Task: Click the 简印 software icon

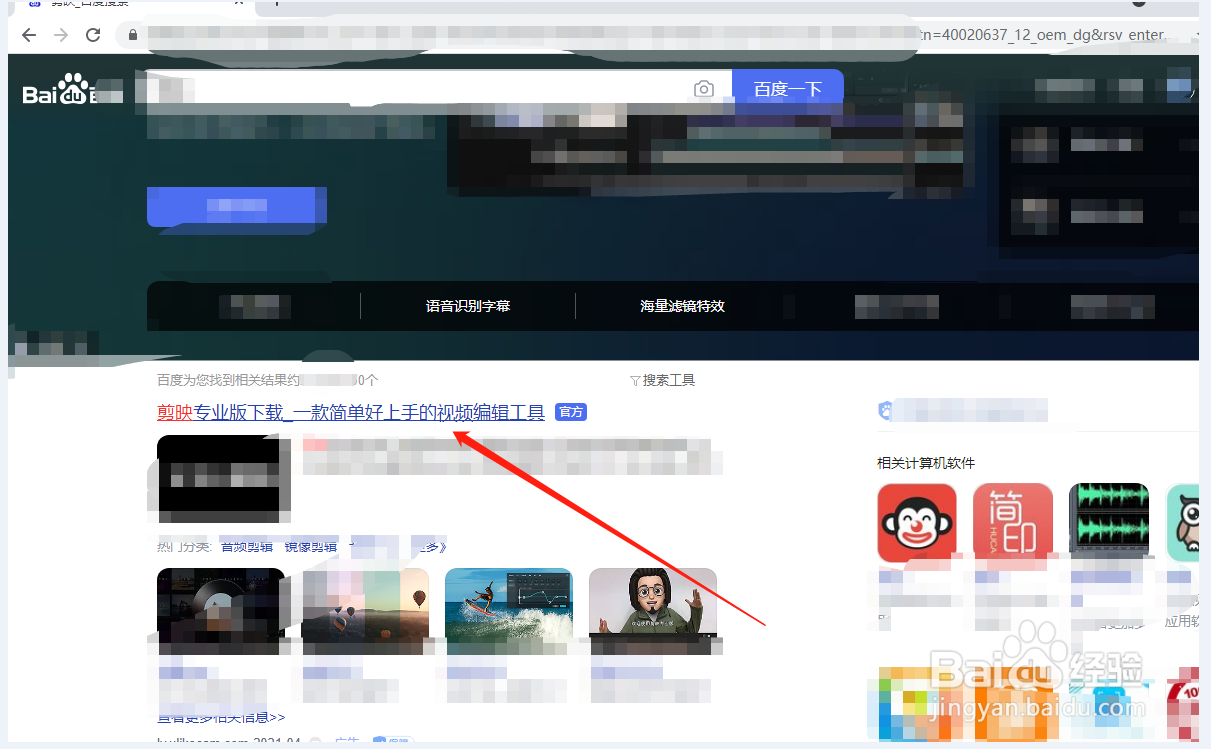Action: click(x=1013, y=523)
